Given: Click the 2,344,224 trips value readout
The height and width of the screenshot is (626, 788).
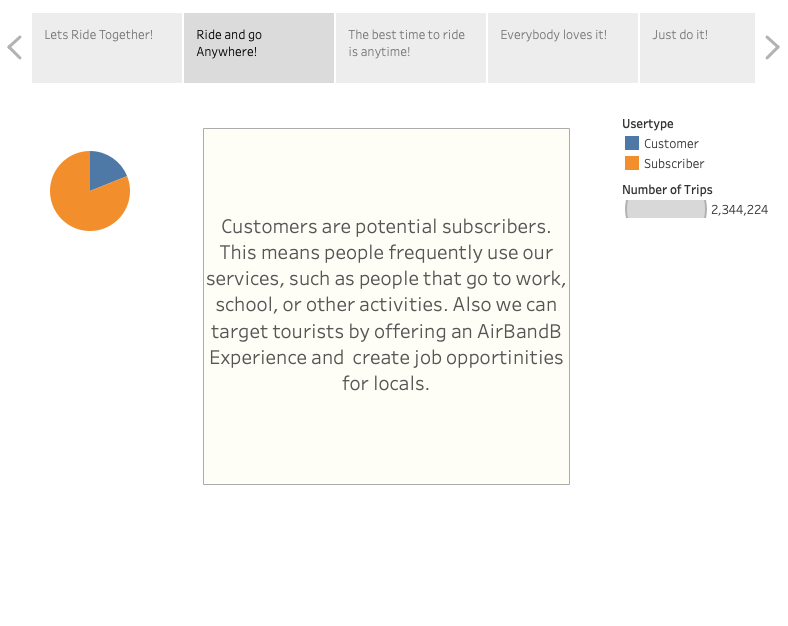Looking at the screenshot, I should (739, 209).
